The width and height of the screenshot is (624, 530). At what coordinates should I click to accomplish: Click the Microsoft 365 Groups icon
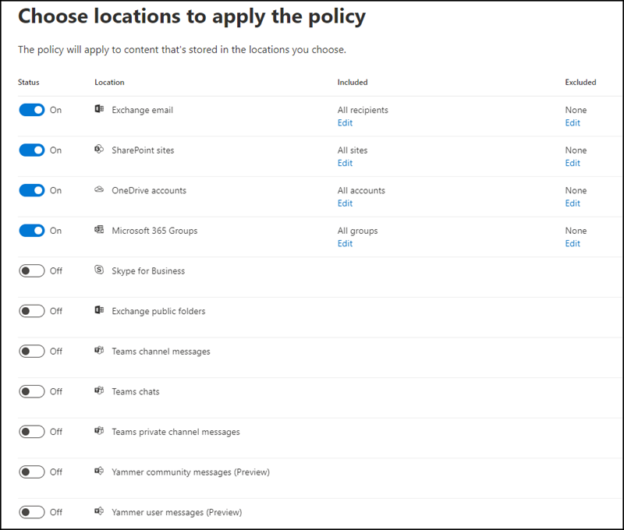(x=99, y=230)
